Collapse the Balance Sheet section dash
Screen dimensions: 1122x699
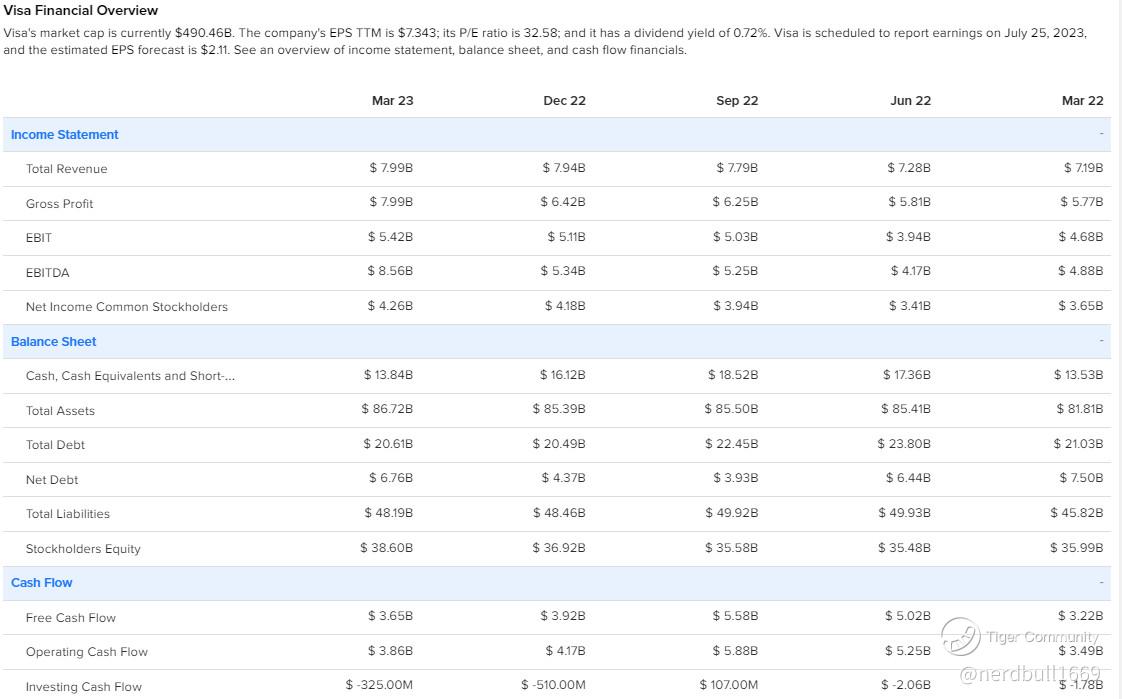(x=1101, y=341)
